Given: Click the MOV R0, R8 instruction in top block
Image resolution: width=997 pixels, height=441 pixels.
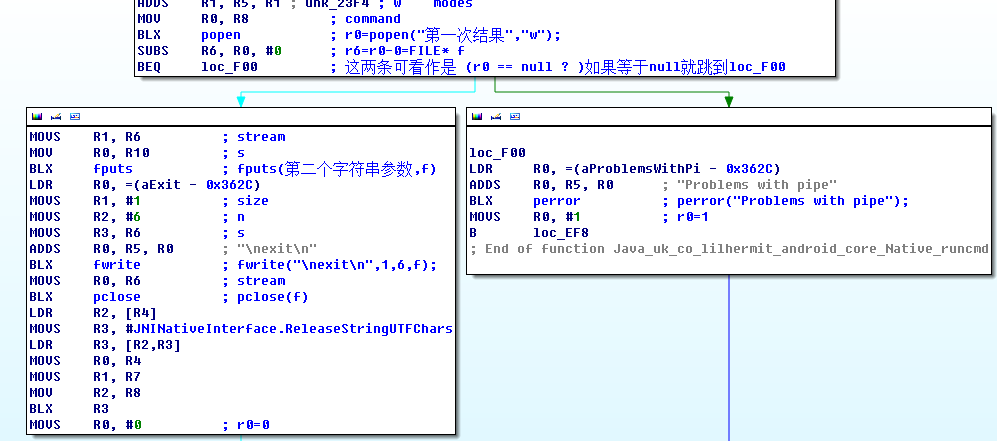Looking at the screenshot, I should click(x=193, y=19).
